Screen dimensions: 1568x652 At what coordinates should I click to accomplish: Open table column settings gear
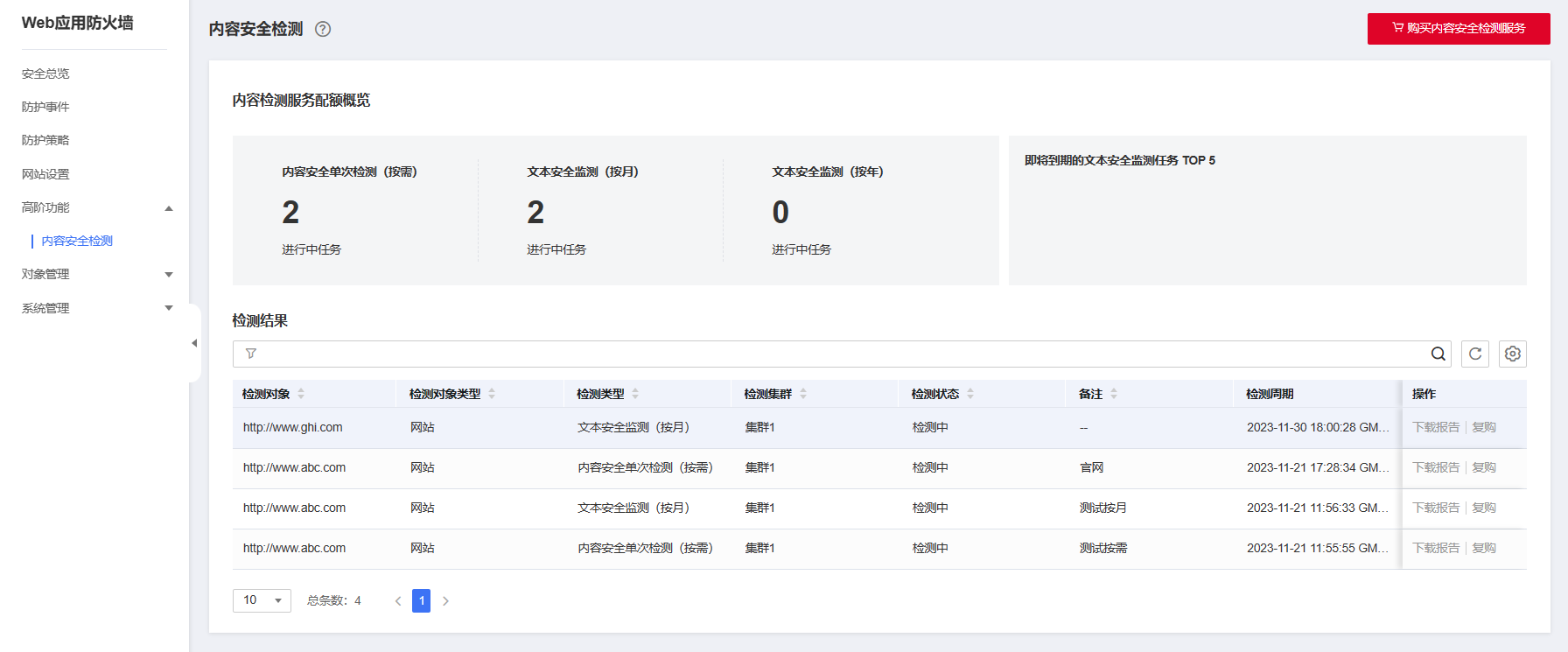click(x=1513, y=354)
